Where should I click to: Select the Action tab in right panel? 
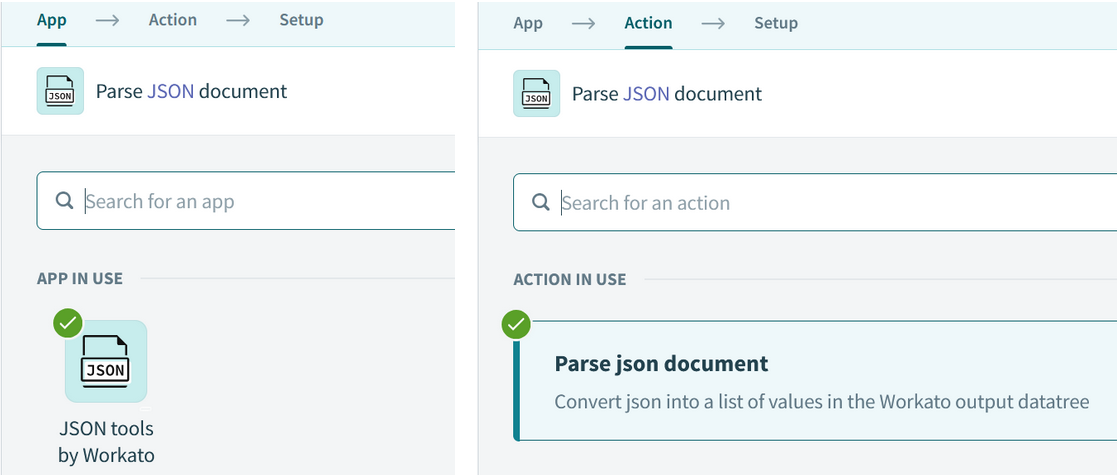coord(648,23)
